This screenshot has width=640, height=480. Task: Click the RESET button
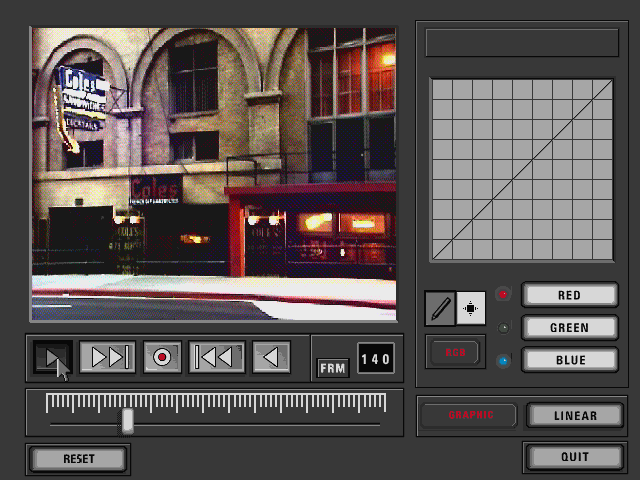point(78,459)
